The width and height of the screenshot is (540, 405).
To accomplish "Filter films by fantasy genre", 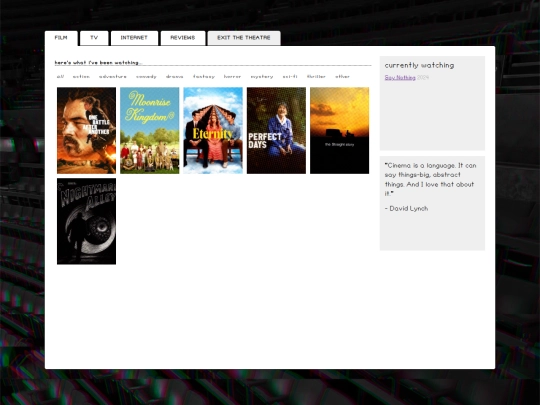I will 204,76.
